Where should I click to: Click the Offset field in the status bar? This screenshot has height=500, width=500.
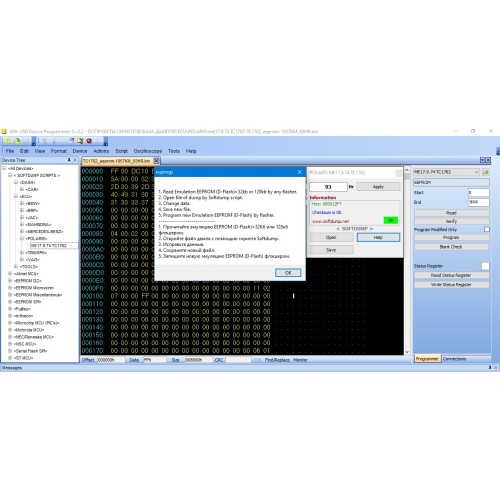(x=111, y=360)
